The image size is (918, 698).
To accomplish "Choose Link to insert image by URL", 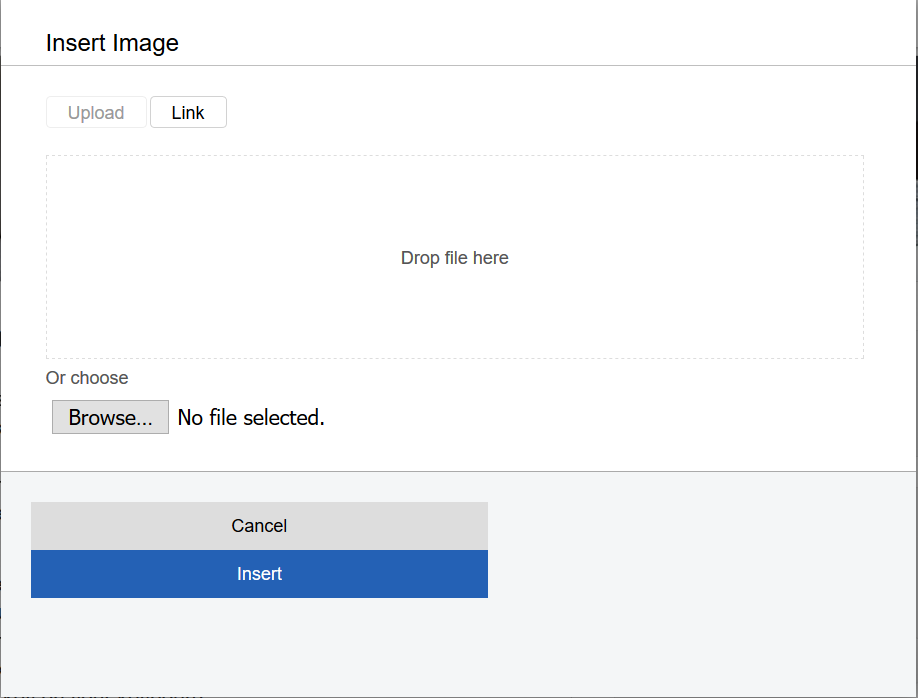I will pos(188,113).
